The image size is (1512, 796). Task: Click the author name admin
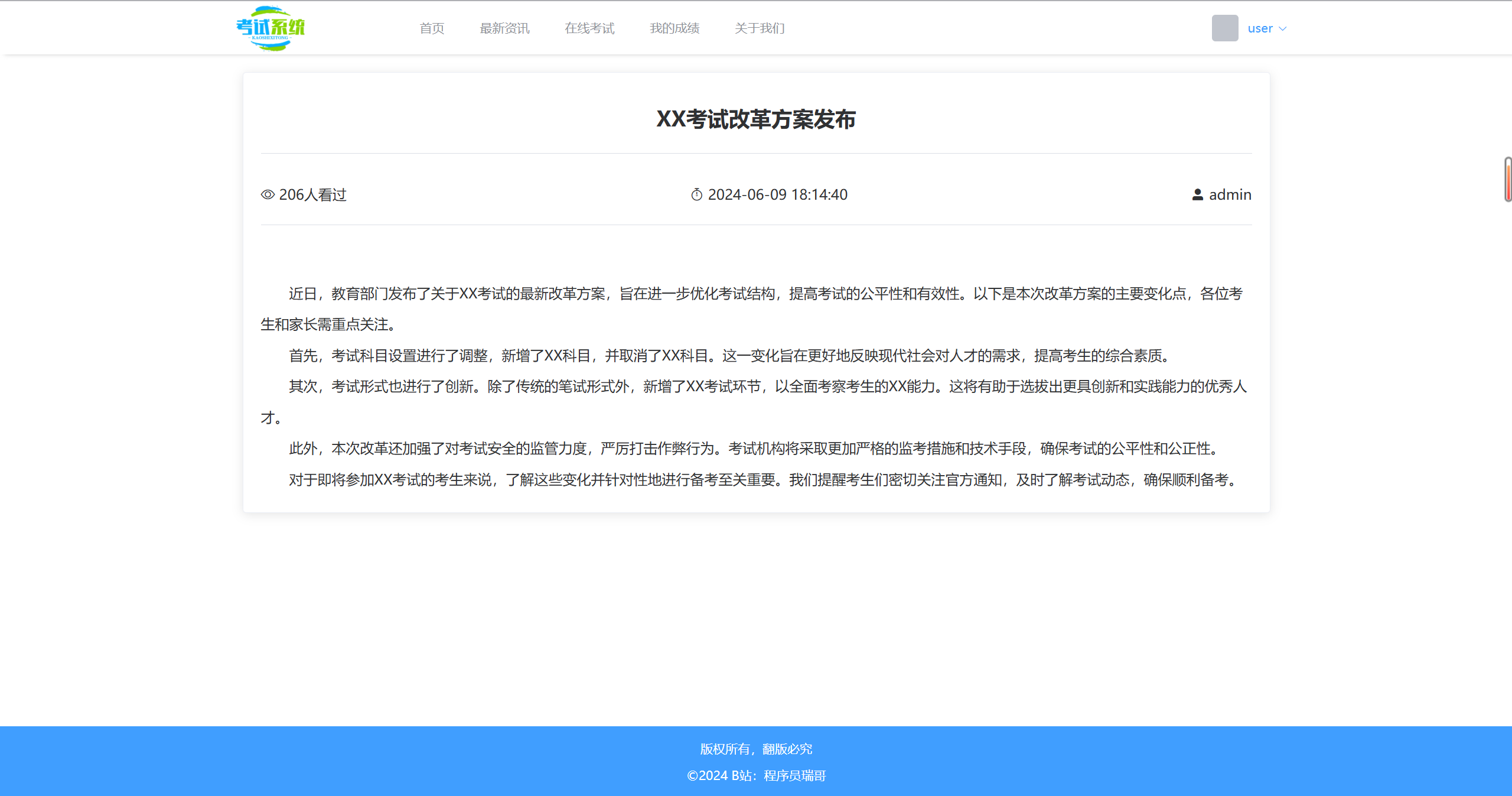click(1230, 194)
